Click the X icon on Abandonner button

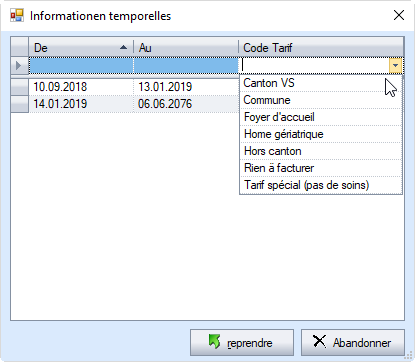pyautogui.click(x=319, y=342)
